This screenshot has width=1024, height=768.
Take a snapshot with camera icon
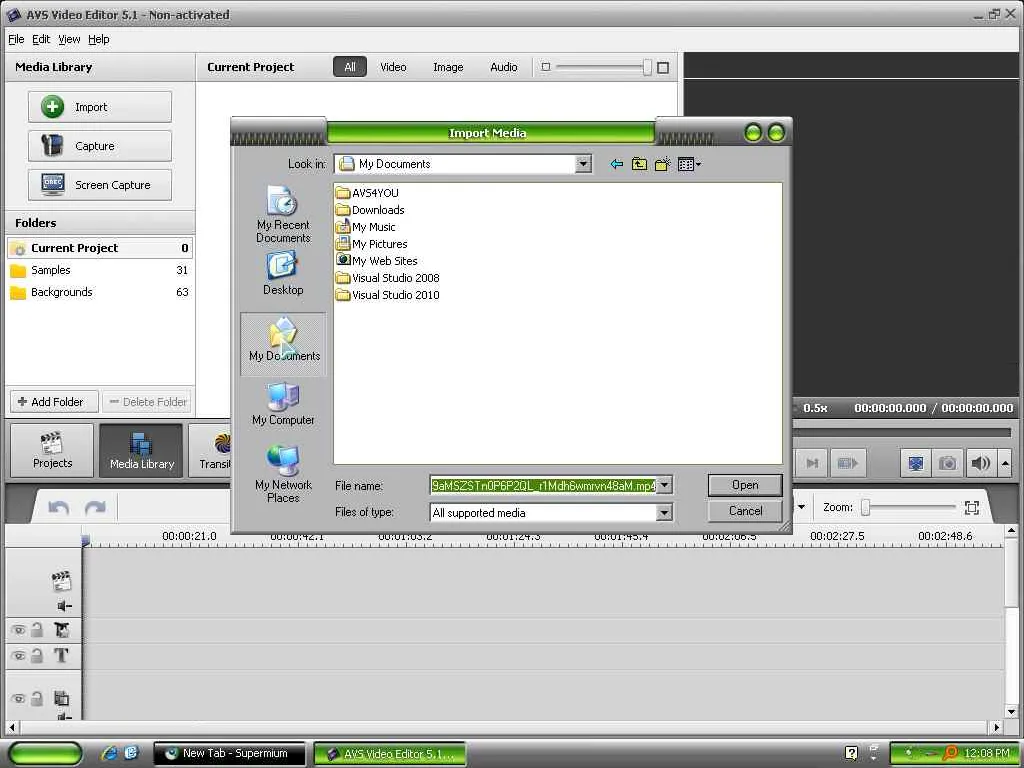[x=948, y=463]
